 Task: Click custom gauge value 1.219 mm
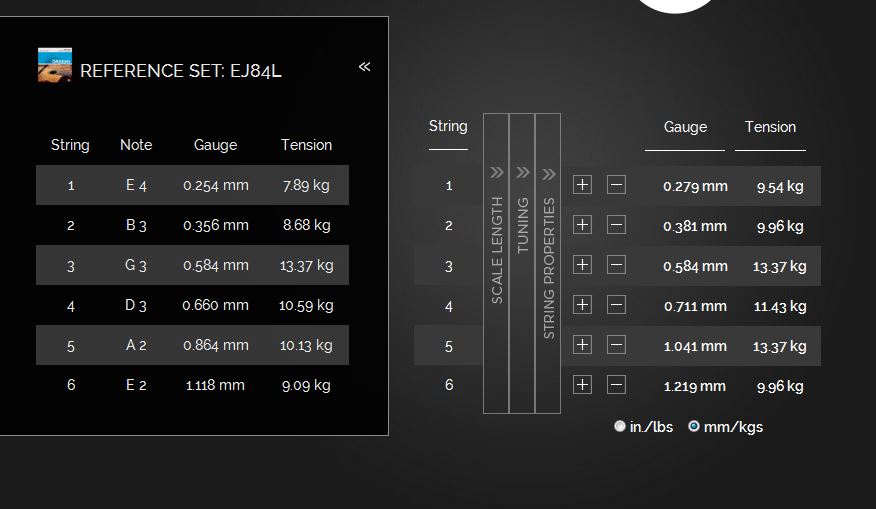click(694, 386)
